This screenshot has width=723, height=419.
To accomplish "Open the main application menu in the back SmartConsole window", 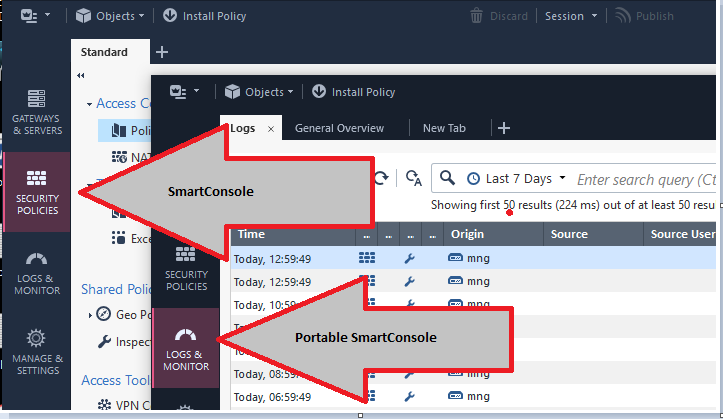I will click(35, 16).
